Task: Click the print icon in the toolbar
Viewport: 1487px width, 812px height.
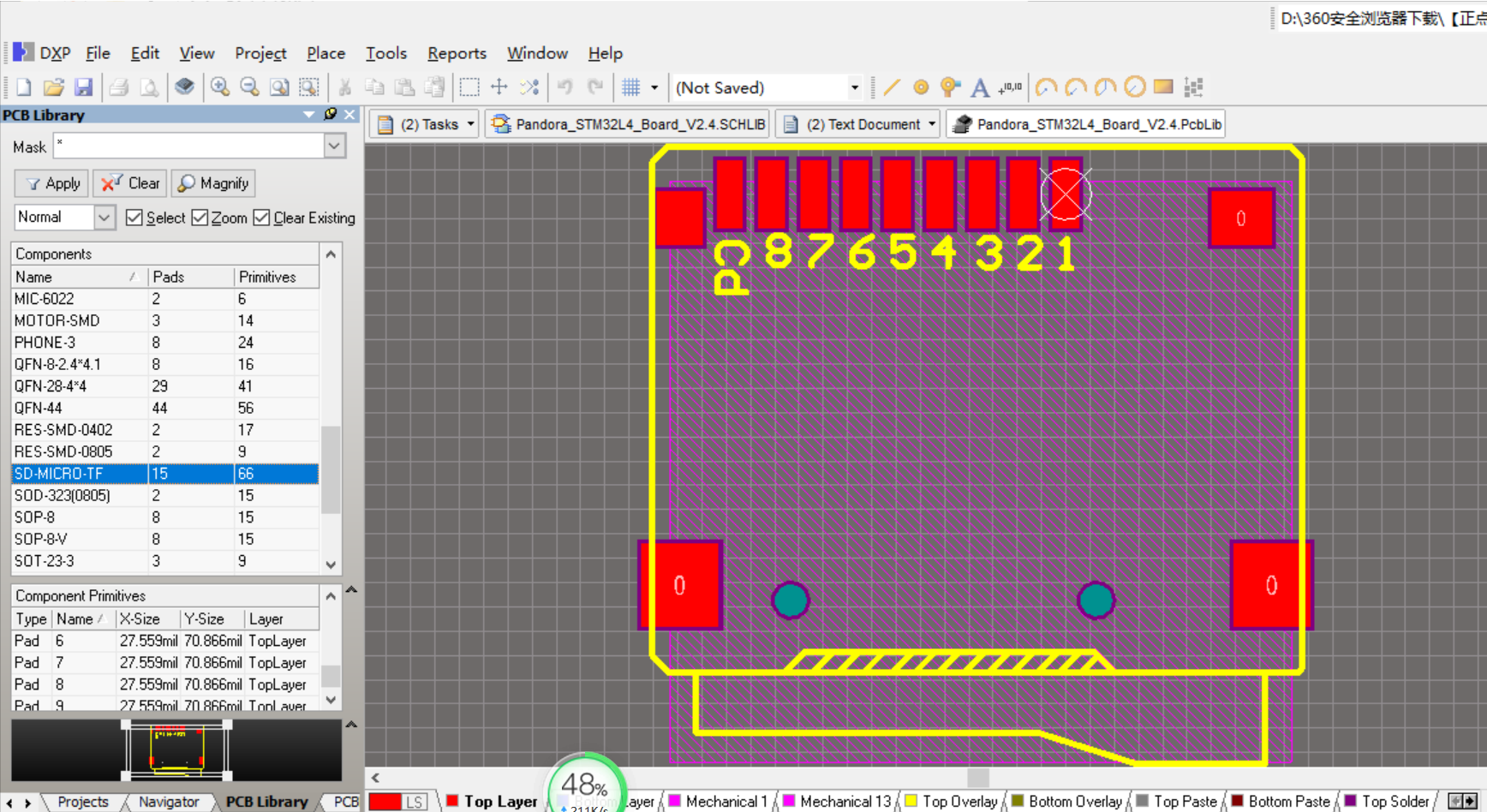Action: (x=119, y=87)
